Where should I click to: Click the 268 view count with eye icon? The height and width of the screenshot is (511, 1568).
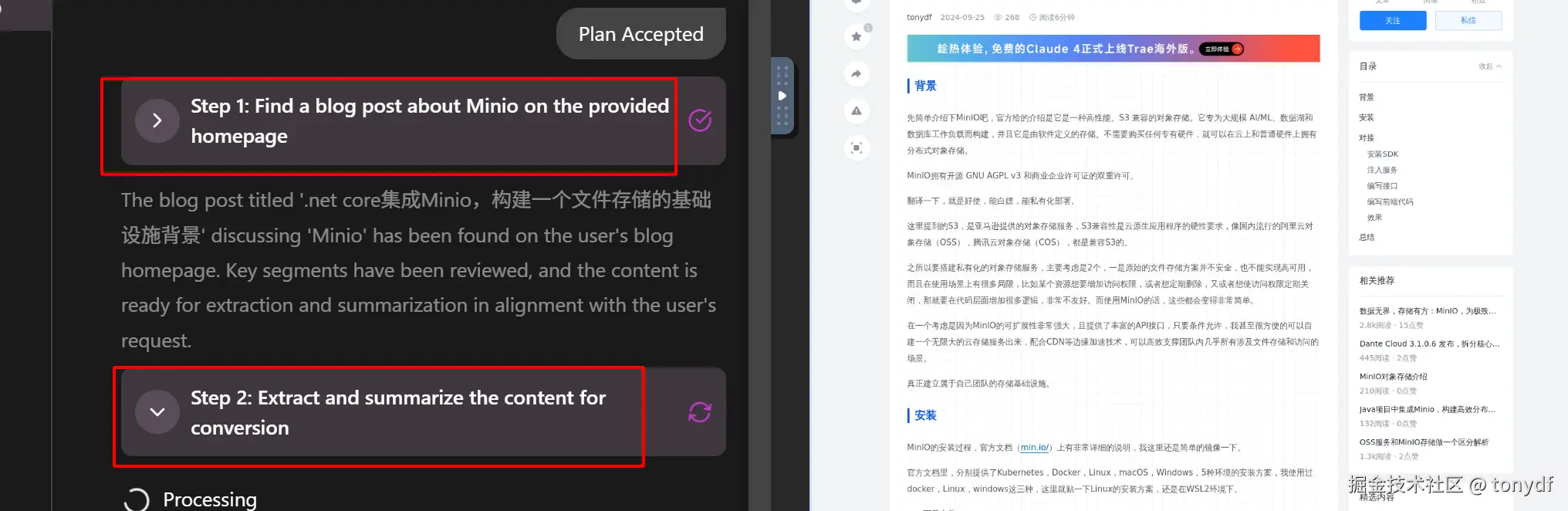pyautogui.click(x=1007, y=17)
